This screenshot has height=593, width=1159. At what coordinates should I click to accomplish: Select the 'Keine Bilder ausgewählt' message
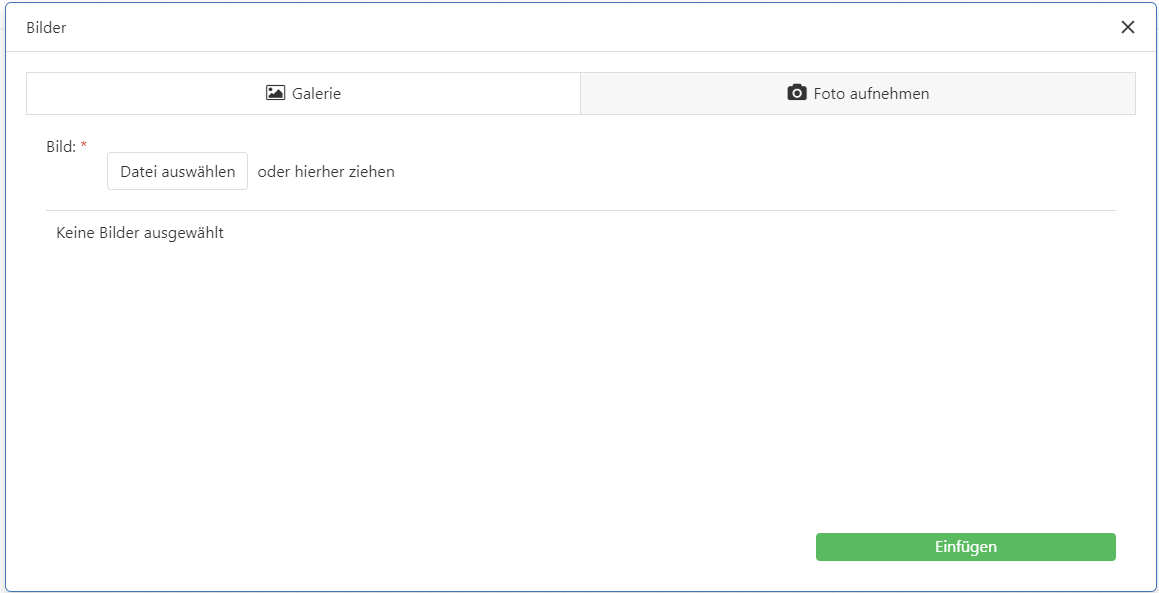[x=140, y=233]
